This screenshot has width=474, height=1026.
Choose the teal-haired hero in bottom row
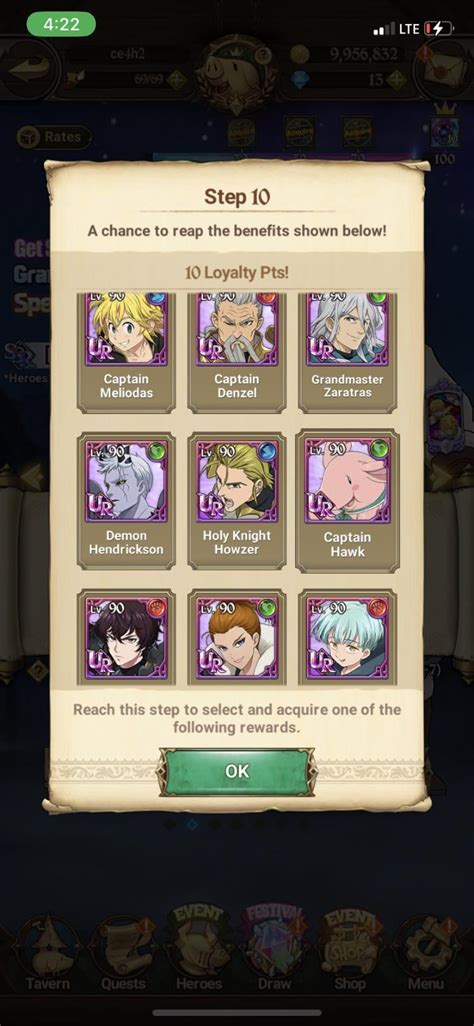(347, 636)
